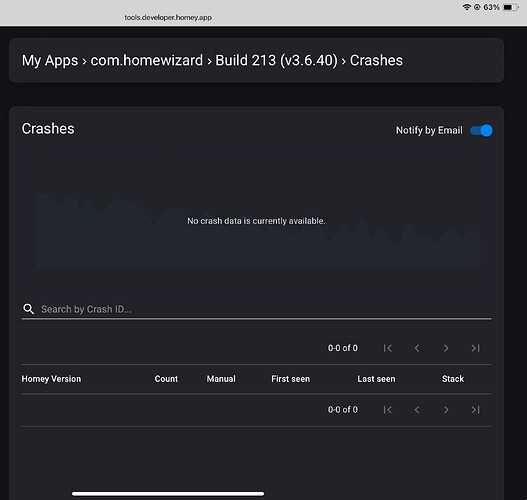This screenshot has height=500, width=527.
Task: Click the search magnifier icon
Action: (29, 309)
